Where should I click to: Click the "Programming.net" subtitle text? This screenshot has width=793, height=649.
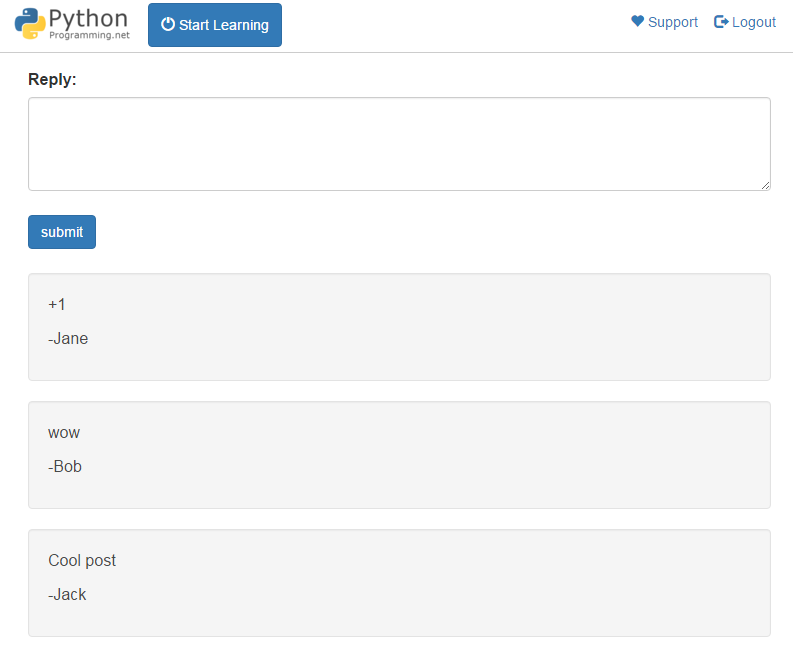coord(89,35)
